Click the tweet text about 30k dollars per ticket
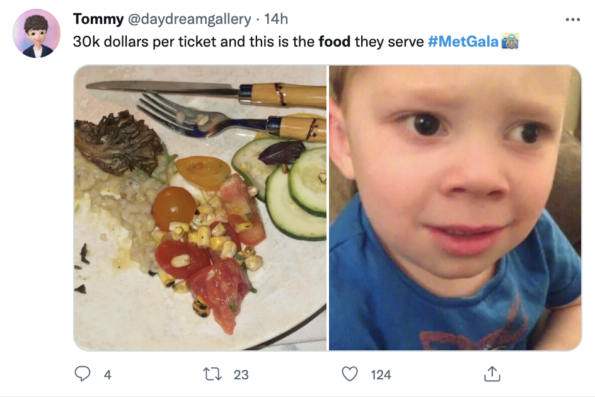 pos(296,42)
